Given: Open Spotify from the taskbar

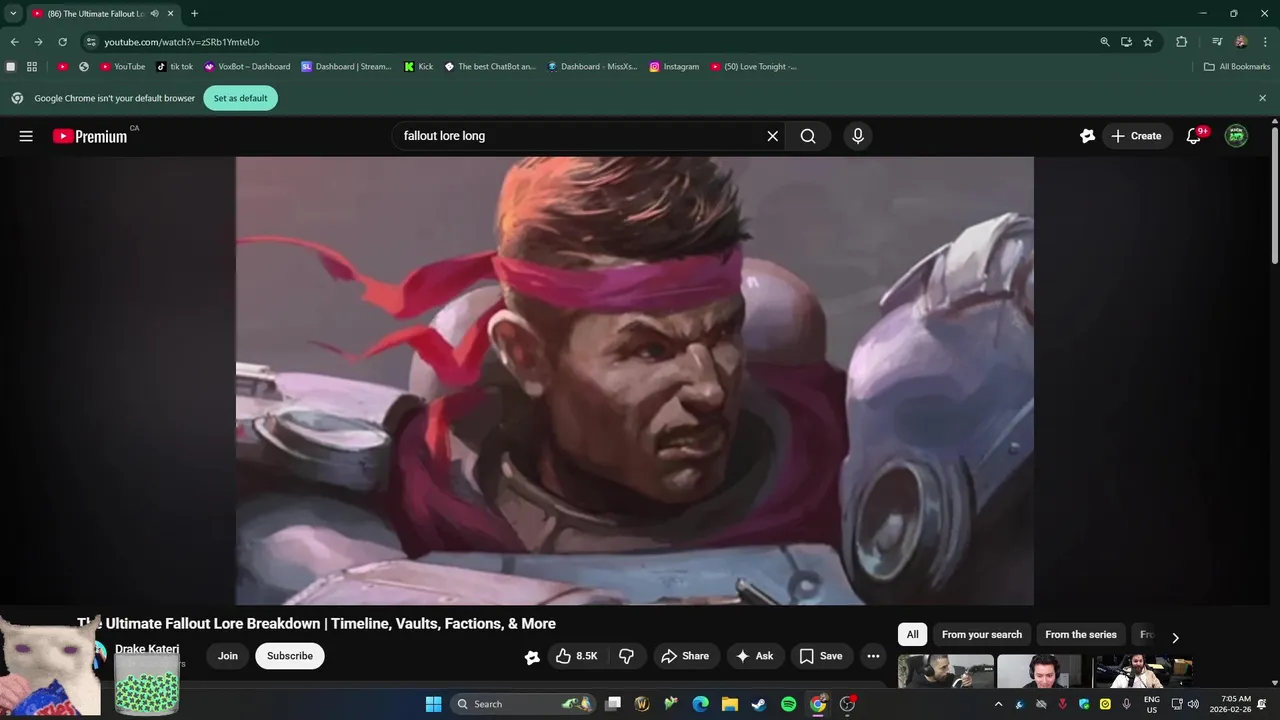Looking at the screenshot, I should (788, 704).
